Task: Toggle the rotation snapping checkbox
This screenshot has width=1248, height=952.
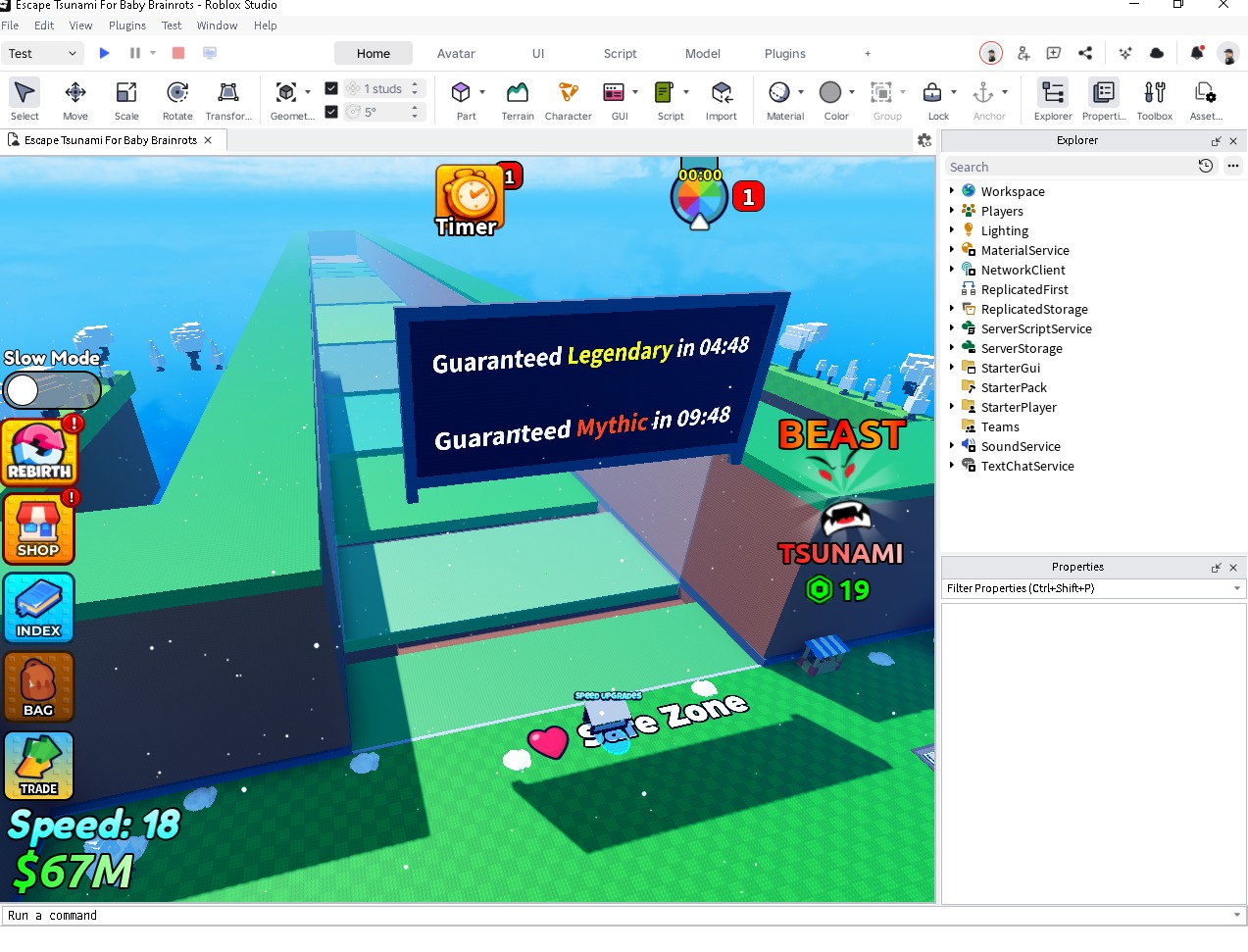Action: point(331,112)
